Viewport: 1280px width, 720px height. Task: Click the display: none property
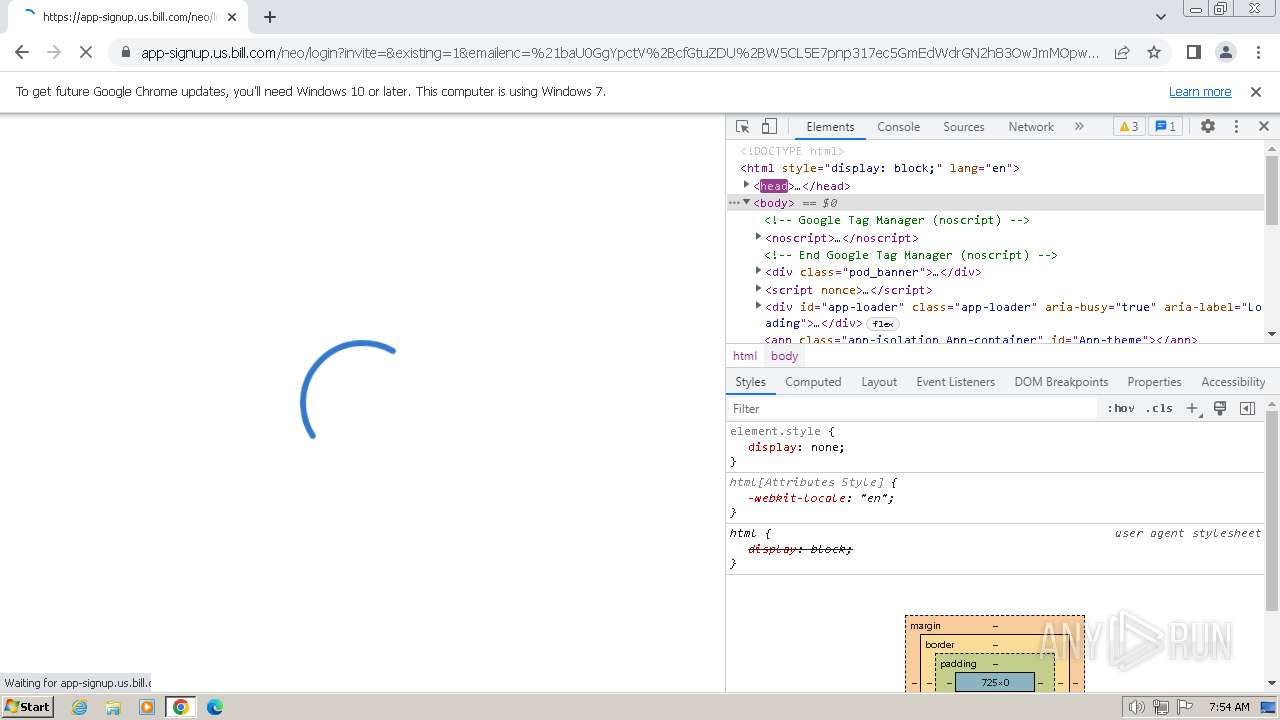(796, 447)
